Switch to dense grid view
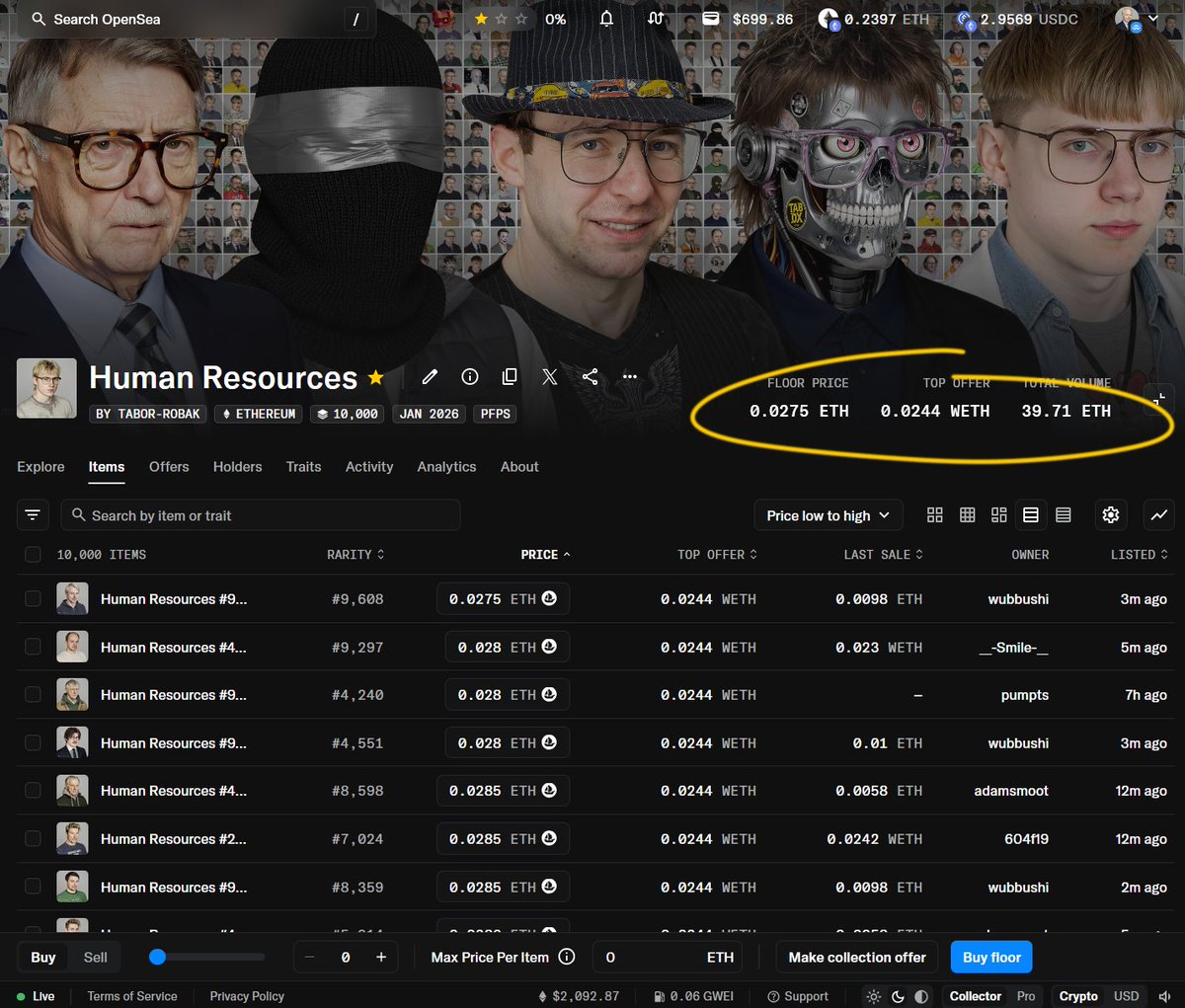The height and width of the screenshot is (1008, 1185). point(968,514)
